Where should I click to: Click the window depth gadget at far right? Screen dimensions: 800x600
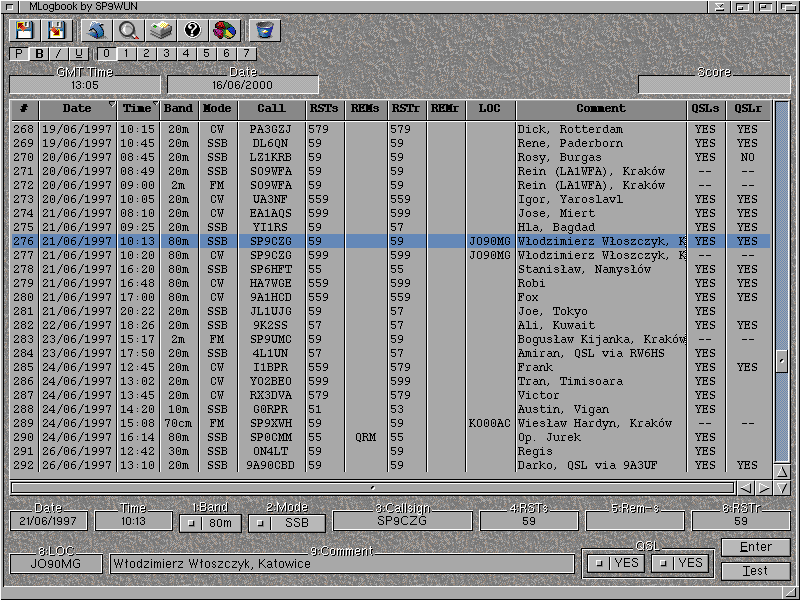pos(787,7)
